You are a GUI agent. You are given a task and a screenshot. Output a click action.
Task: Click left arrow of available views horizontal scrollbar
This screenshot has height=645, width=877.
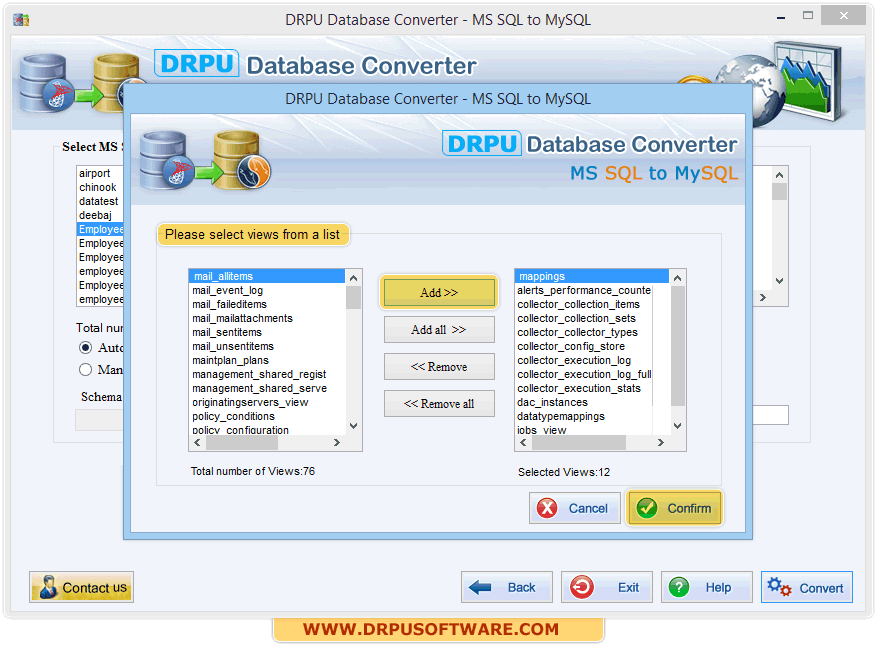(x=197, y=442)
